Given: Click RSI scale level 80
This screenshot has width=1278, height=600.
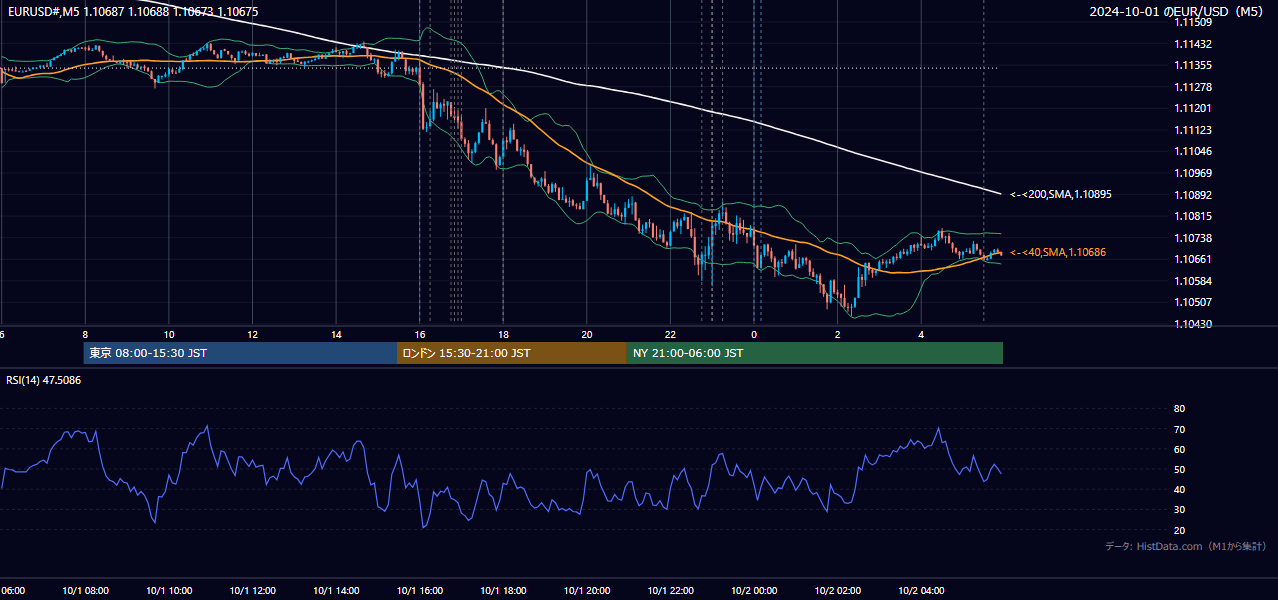Looking at the screenshot, I should tap(1179, 409).
